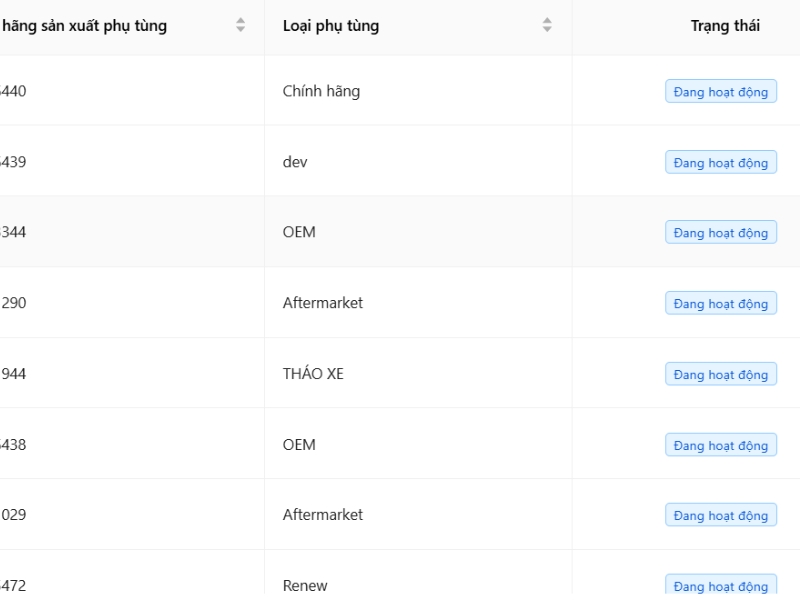This screenshot has height=600, width=800.
Task: Click status badge for the OEM row ending 438
Action: click(721, 445)
